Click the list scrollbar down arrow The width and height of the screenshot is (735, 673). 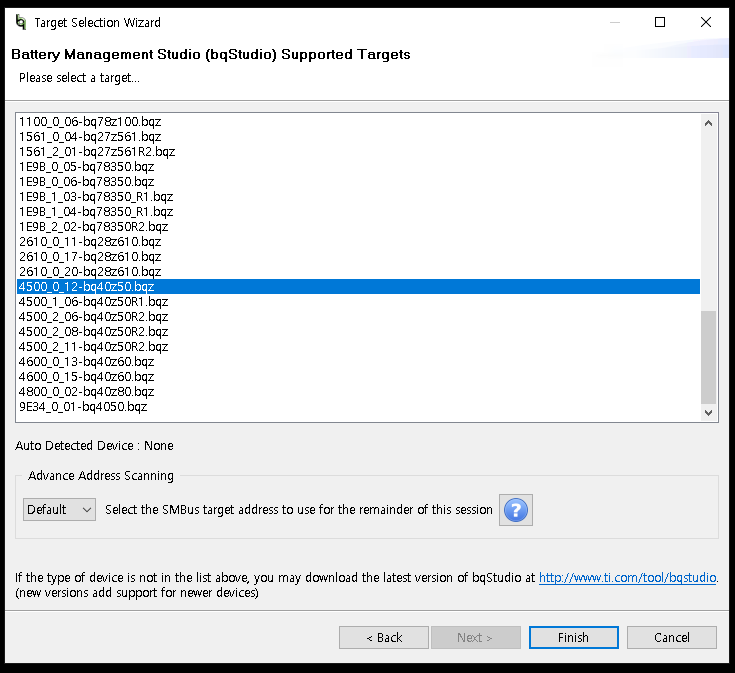click(x=708, y=413)
